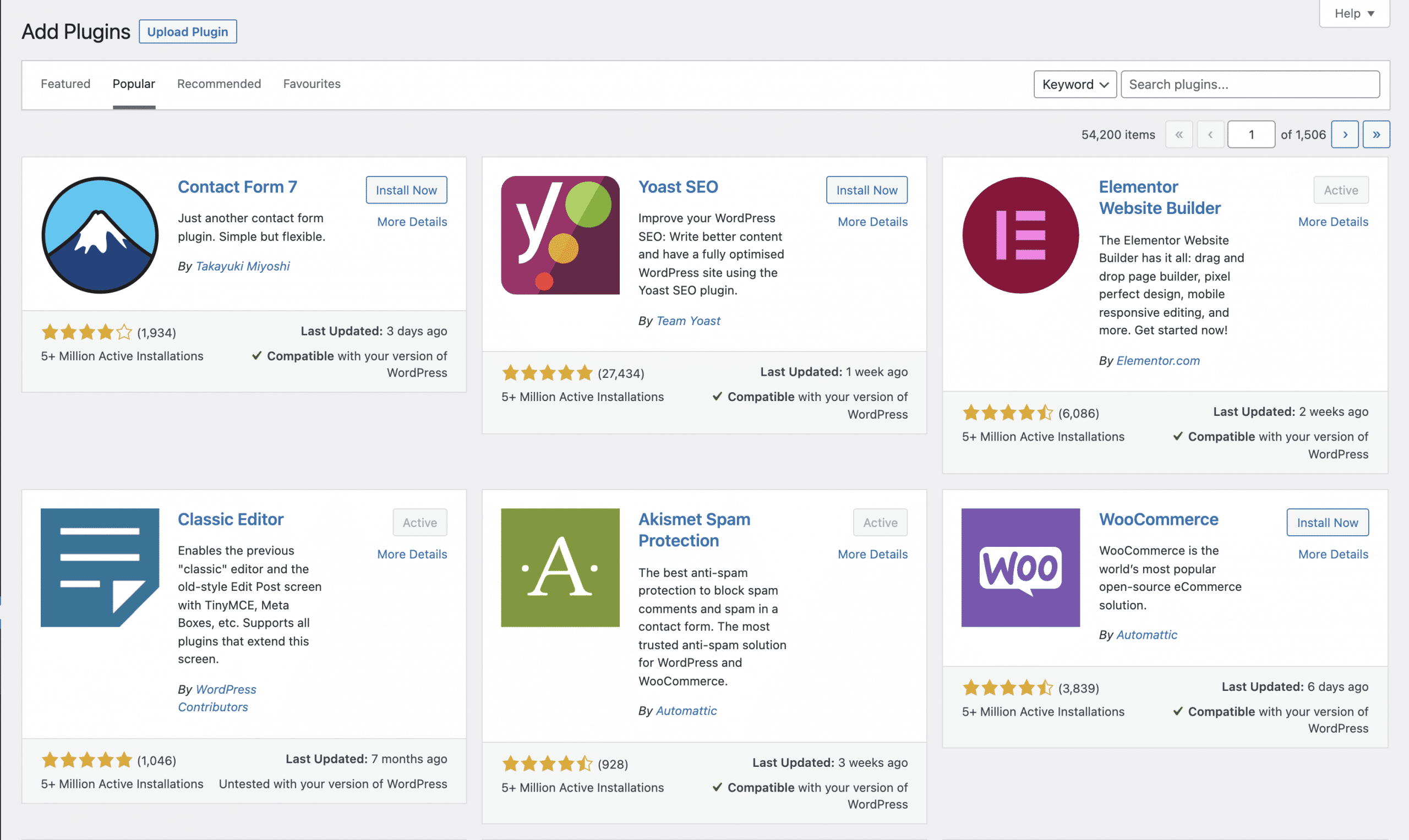Open the Recommended tab

coord(219,84)
